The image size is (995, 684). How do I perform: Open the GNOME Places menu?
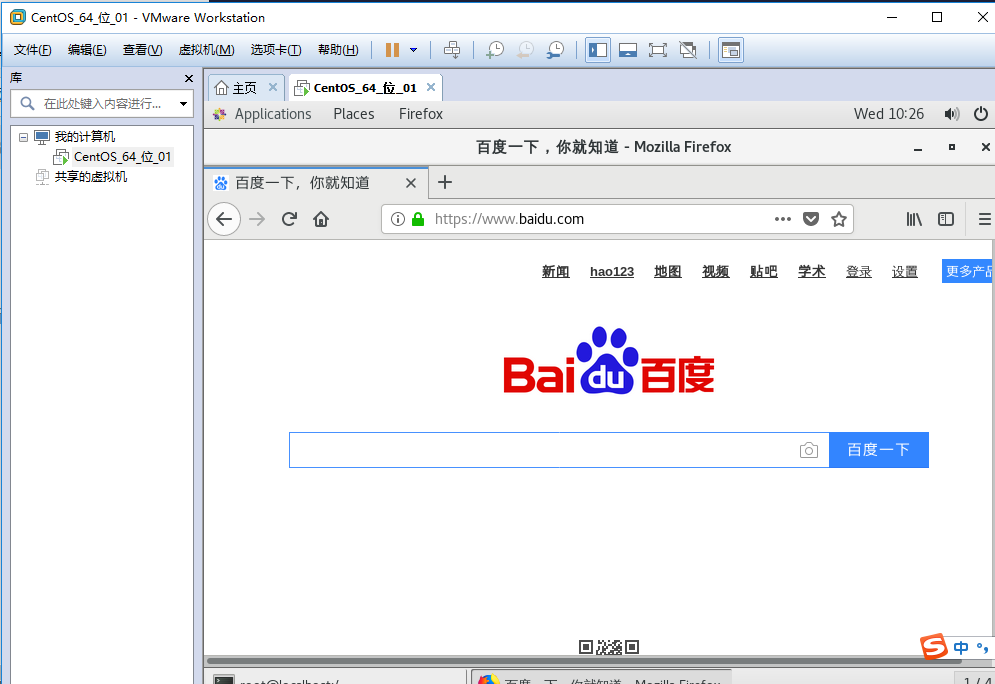tap(353, 114)
